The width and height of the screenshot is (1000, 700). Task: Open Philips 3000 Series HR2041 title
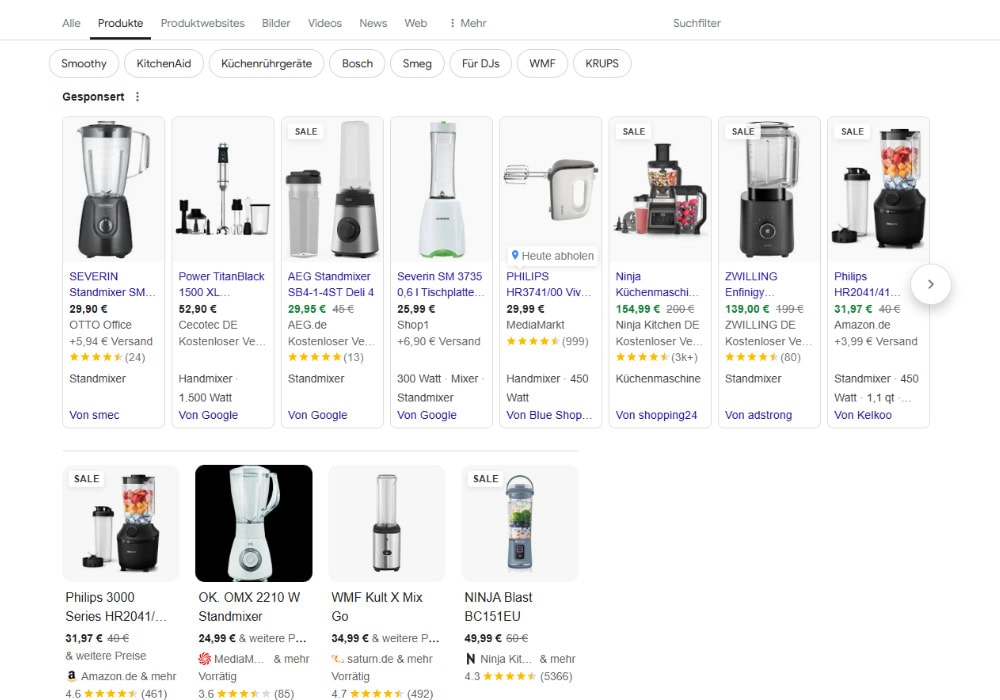(x=116, y=607)
